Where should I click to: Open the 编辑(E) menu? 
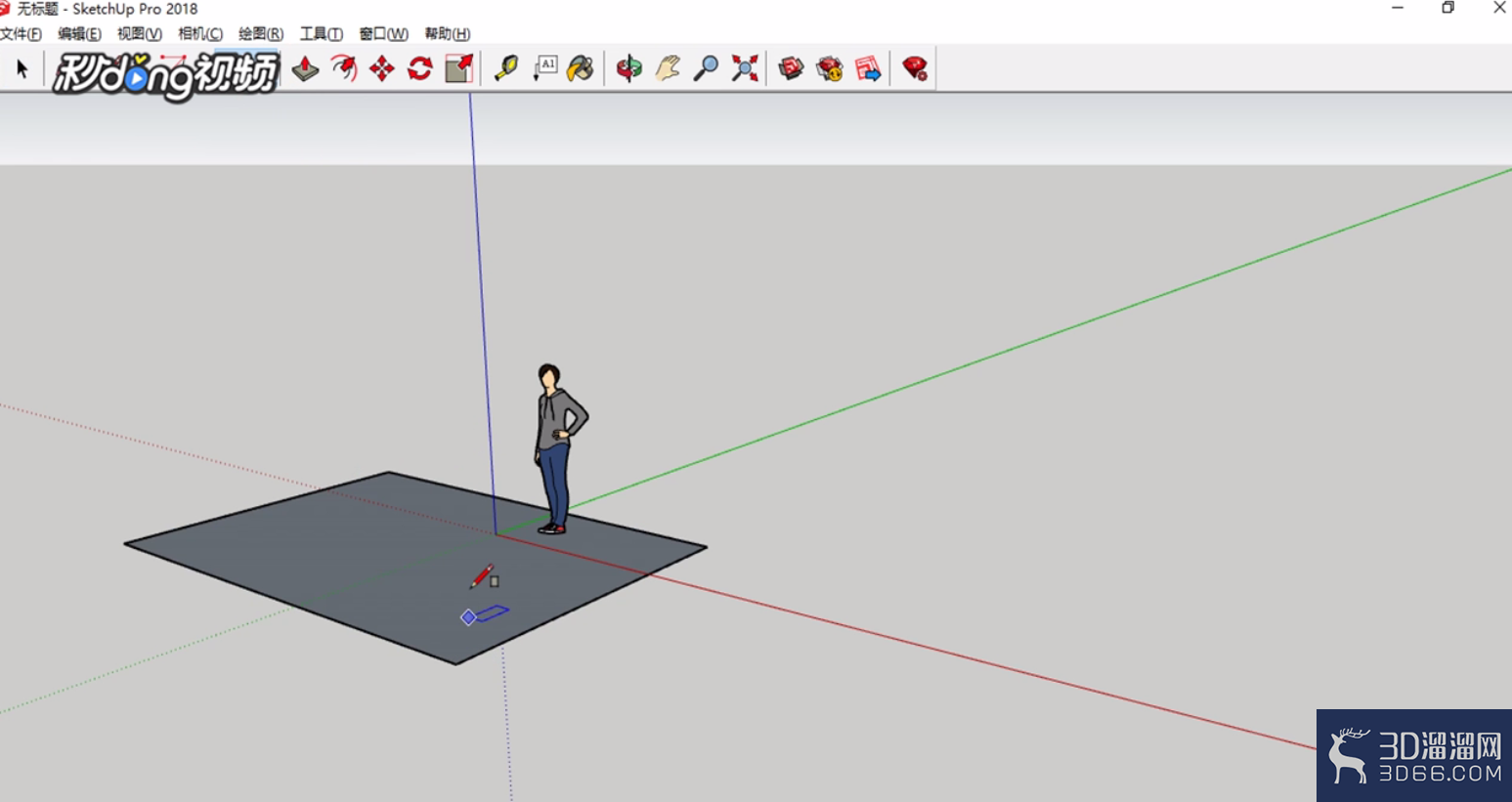tap(79, 33)
